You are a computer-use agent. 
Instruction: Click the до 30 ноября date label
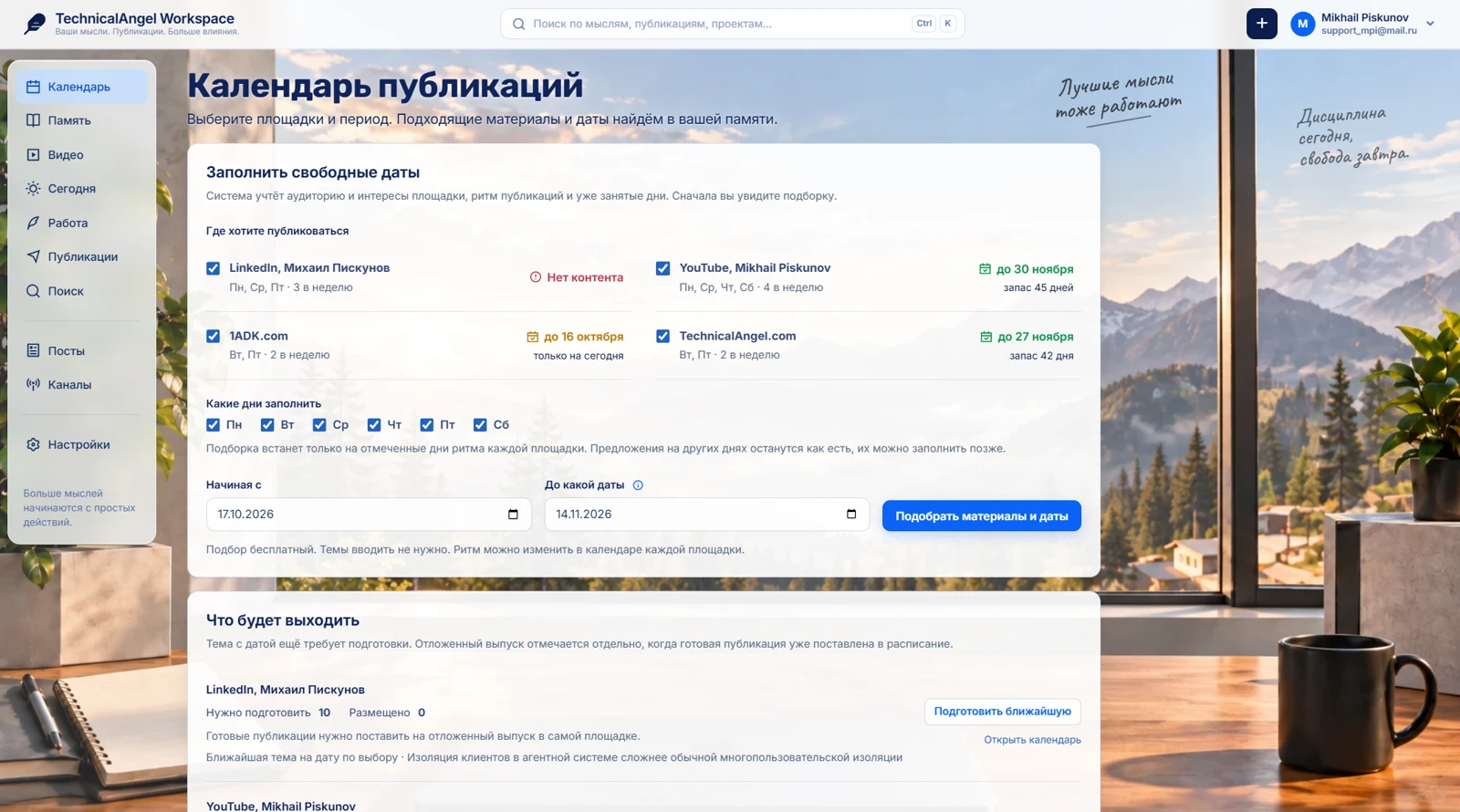tap(1035, 269)
